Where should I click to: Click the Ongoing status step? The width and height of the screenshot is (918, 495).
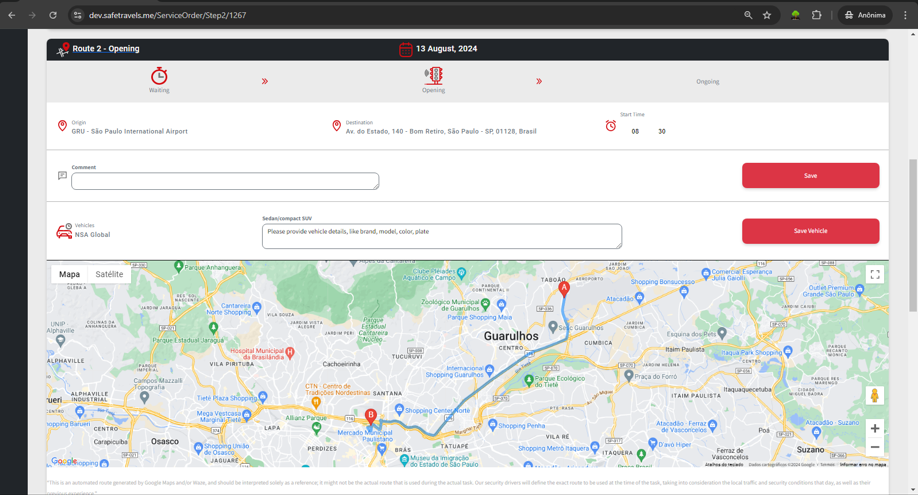(x=707, y=82)
